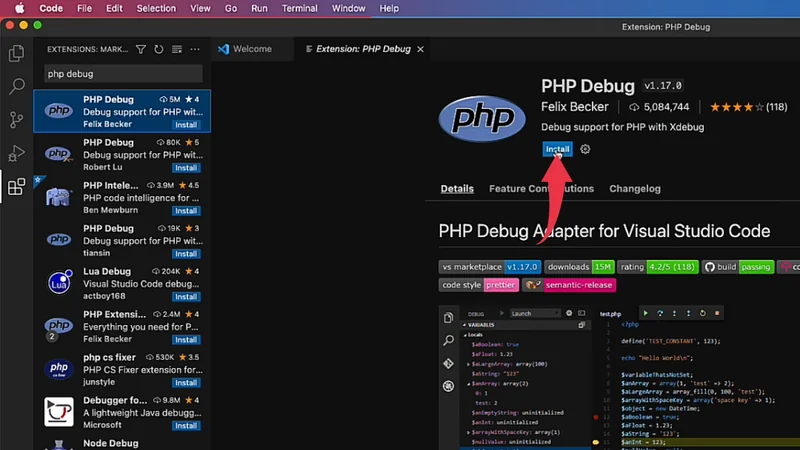
Task: Clear extensions search results icon
Action: pyautogui.click(x=177, y=49)
